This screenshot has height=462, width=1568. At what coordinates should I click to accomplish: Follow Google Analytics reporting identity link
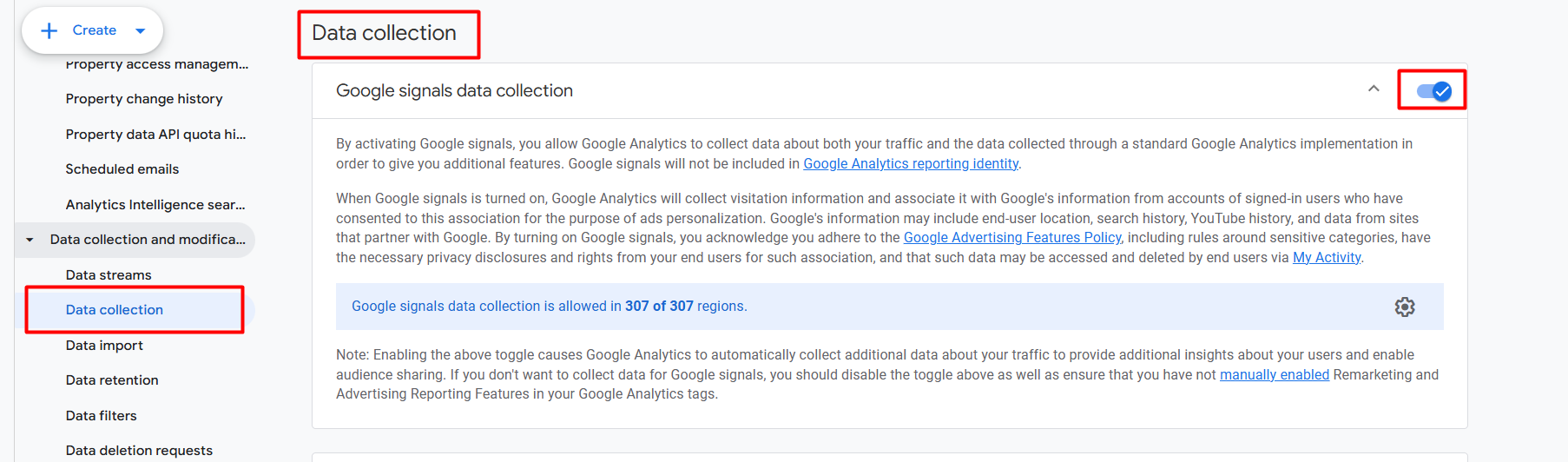coord(911,164)
